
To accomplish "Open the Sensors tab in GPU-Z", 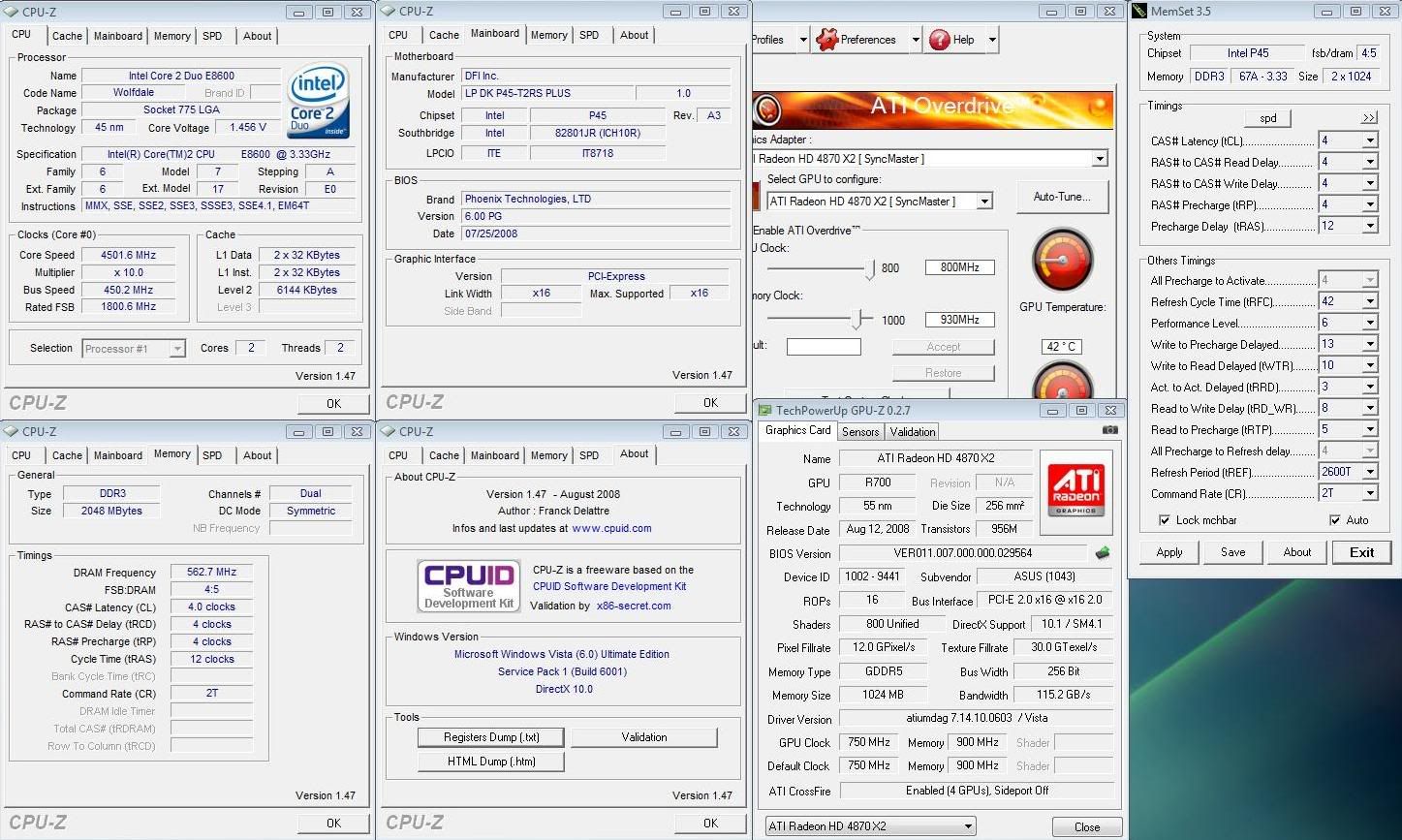I will pos(860,432).
